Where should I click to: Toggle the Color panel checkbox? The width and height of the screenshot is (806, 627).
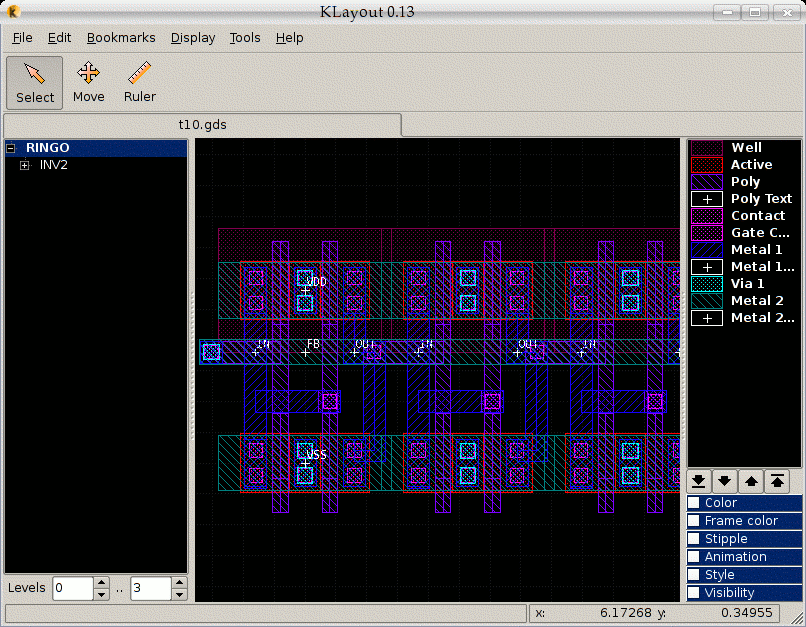(x=694, y=503)
